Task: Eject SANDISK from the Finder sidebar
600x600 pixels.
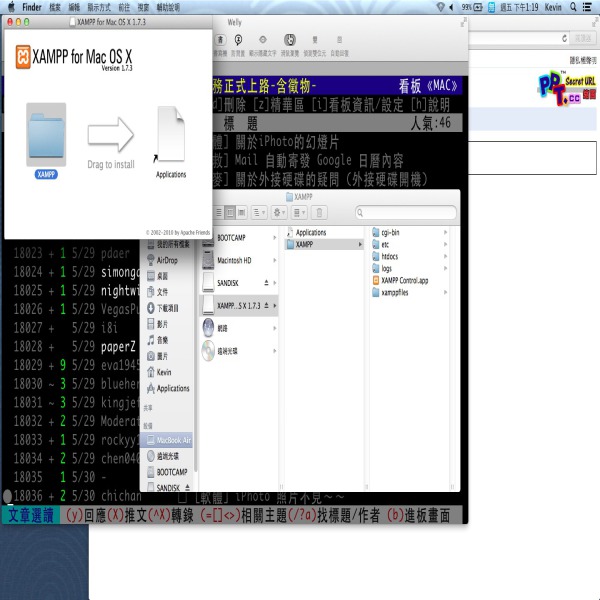Action: coord(188,488)
